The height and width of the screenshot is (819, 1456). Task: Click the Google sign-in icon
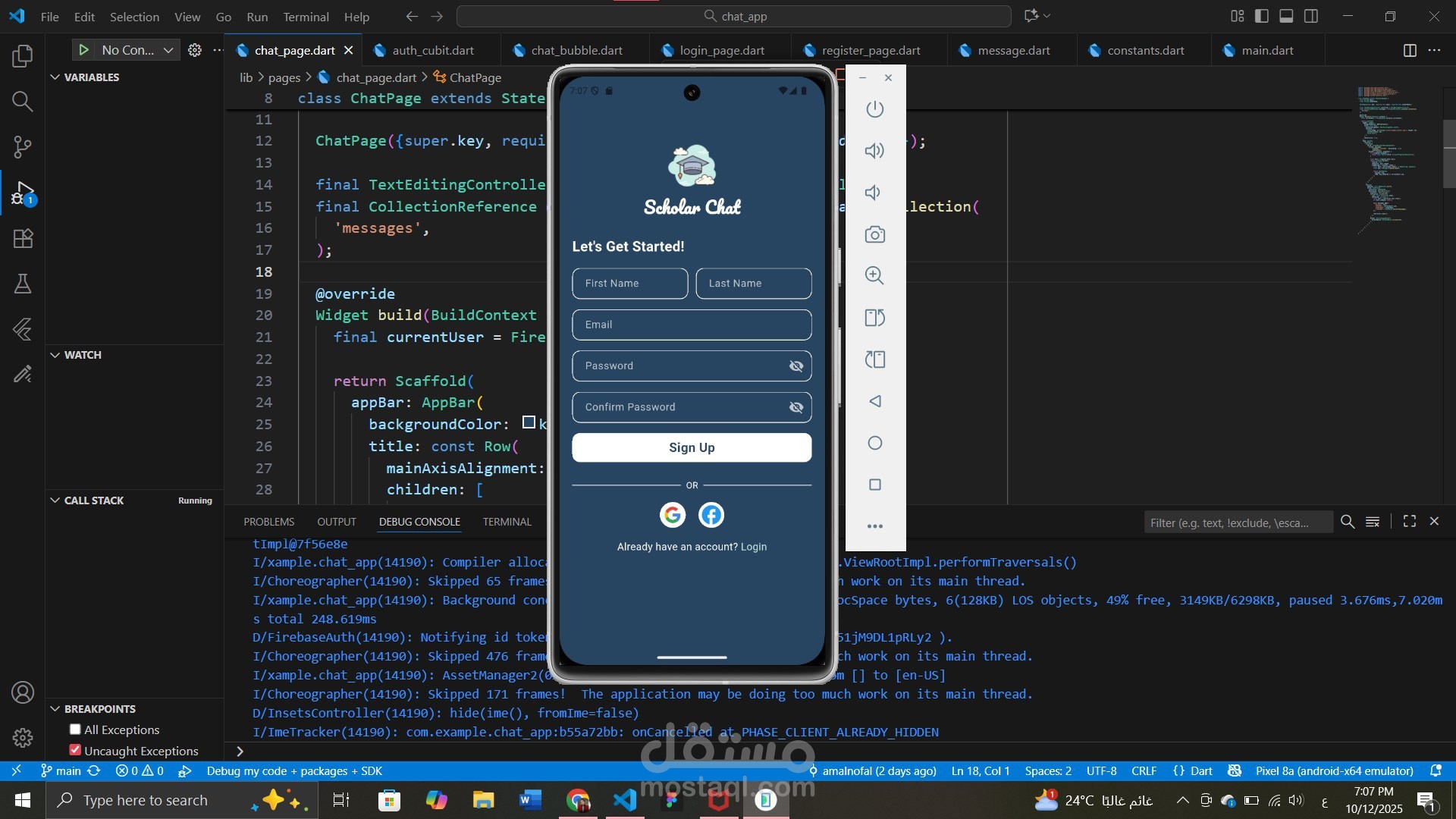point(672,515)
